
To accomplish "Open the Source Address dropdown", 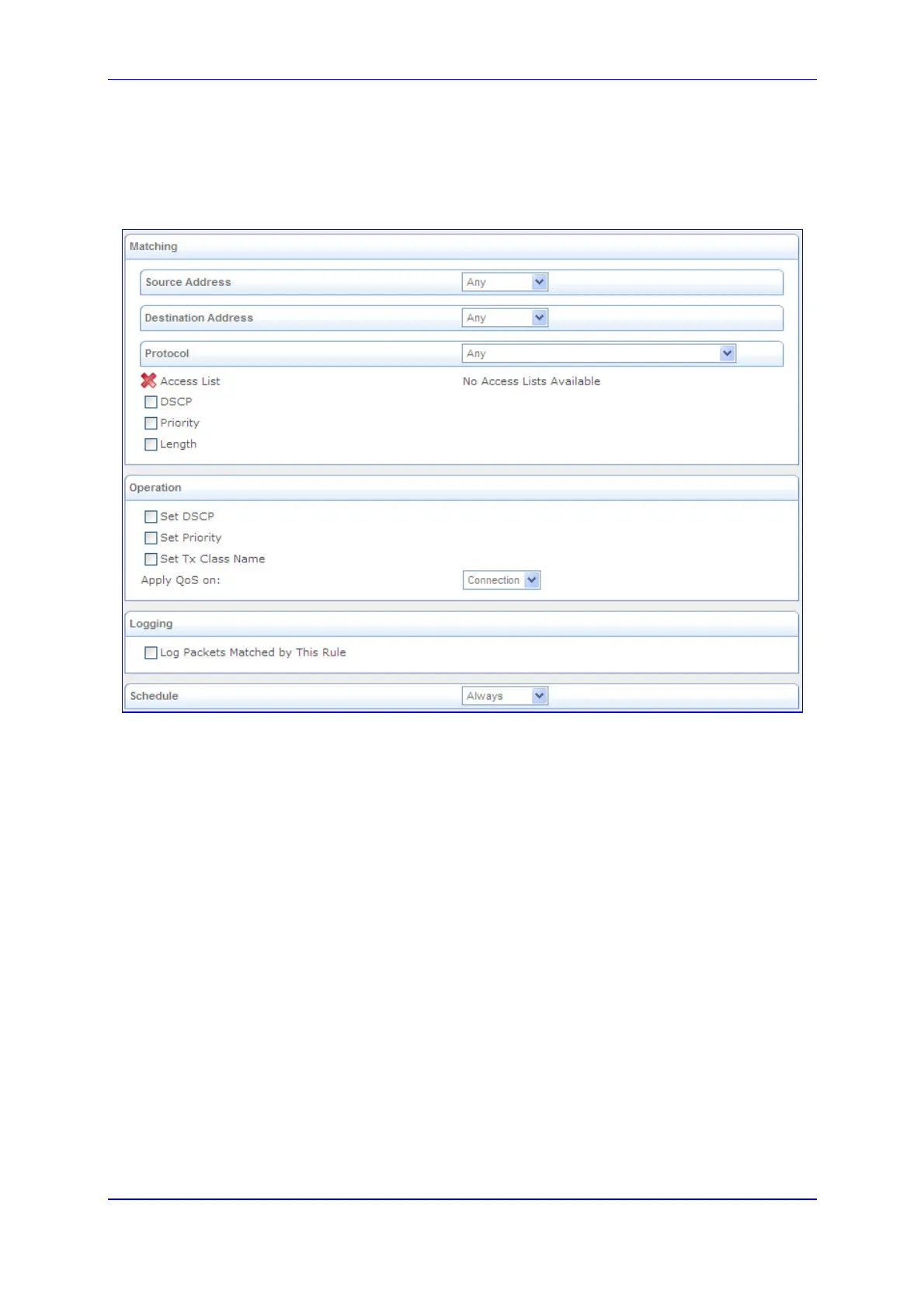I will tap(505, 282).
